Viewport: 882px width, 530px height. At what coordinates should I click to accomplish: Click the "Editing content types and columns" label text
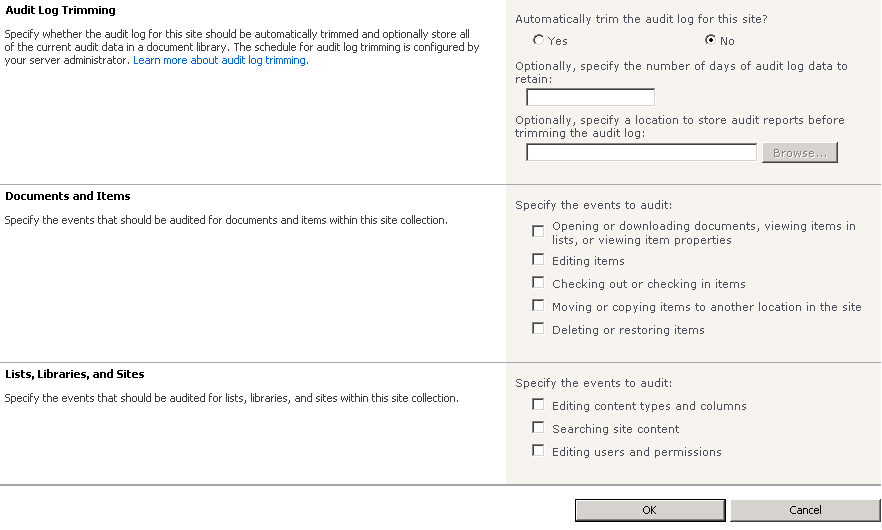click(x=649, y=406)
